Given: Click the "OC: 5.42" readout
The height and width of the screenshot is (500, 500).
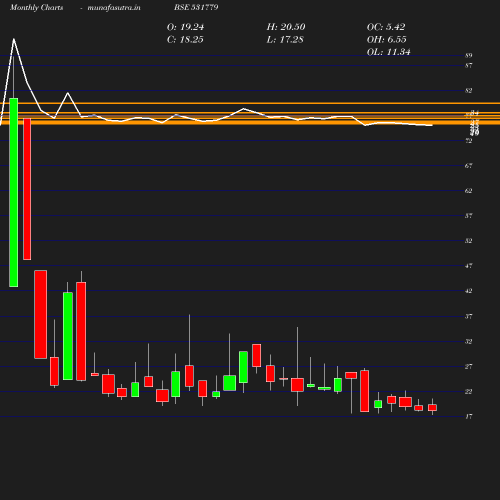Looking at the screenshot, I should (386, 27).
